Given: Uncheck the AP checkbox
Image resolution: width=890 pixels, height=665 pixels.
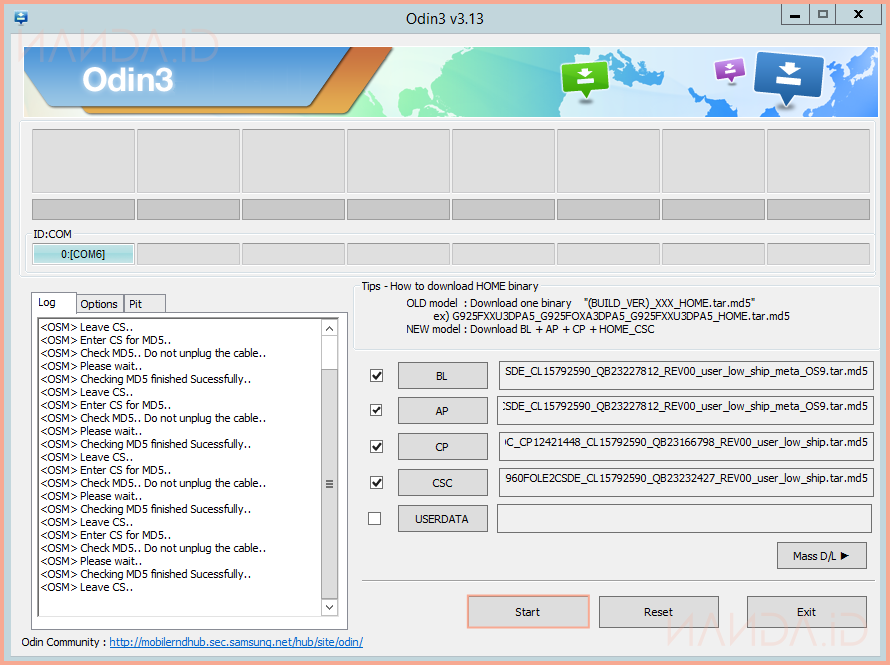Looking at the screenshot, I should 377,411.
